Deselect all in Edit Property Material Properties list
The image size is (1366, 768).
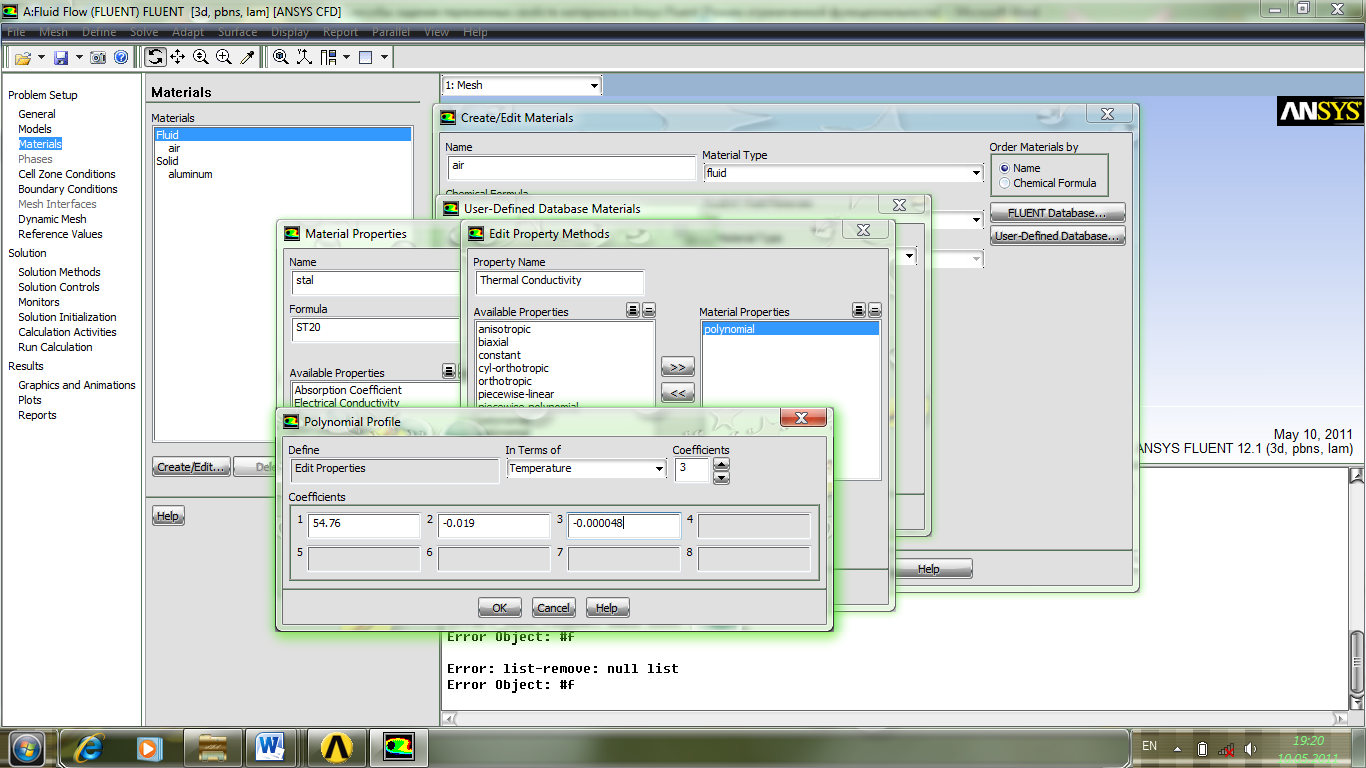875,311
